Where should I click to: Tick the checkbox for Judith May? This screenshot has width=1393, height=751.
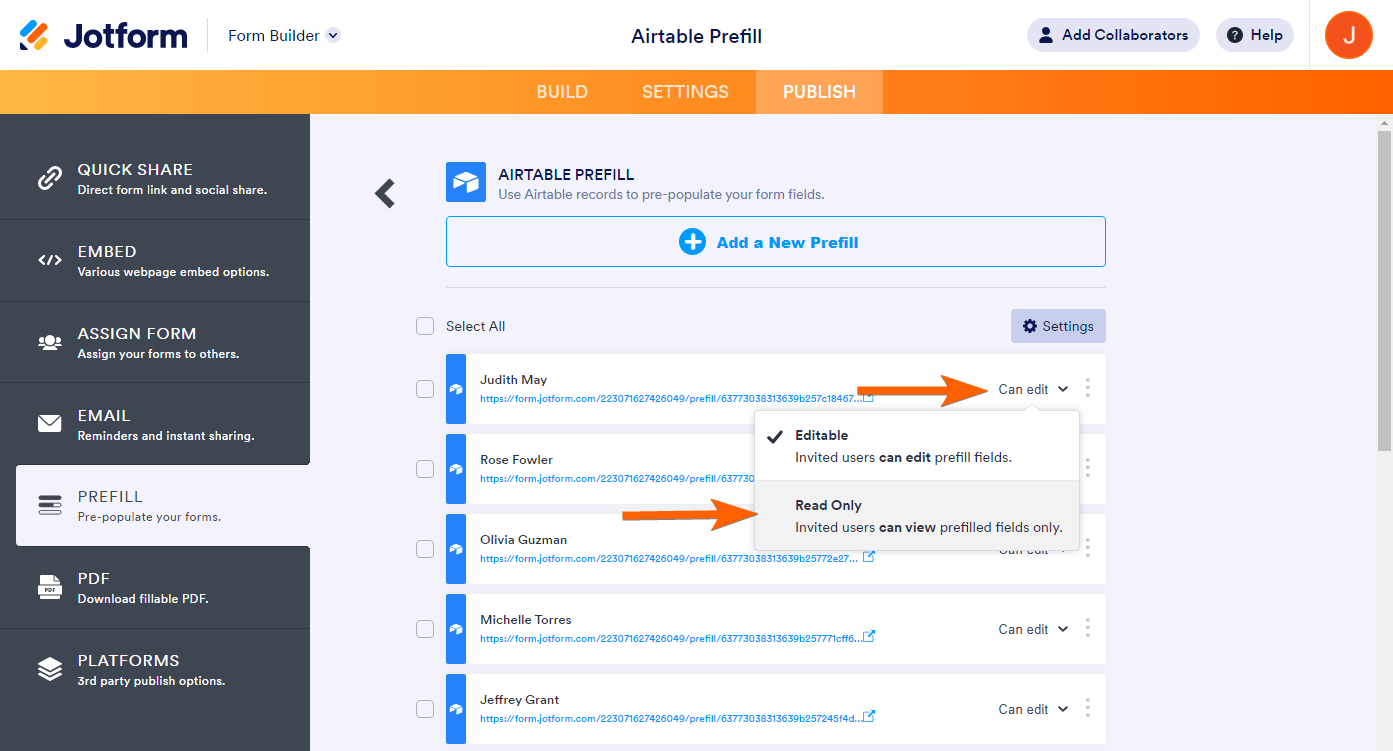pyautogui.click(x=425, y=389)
